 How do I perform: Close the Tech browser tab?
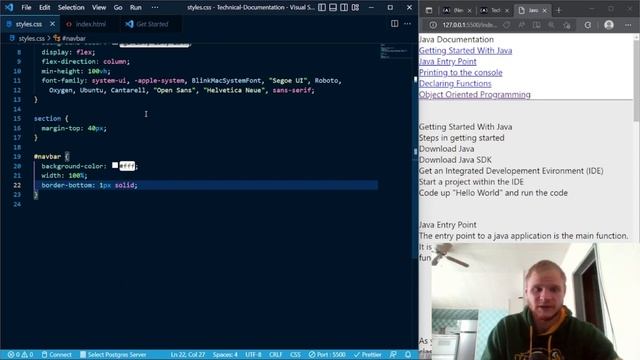pos(507,11)
